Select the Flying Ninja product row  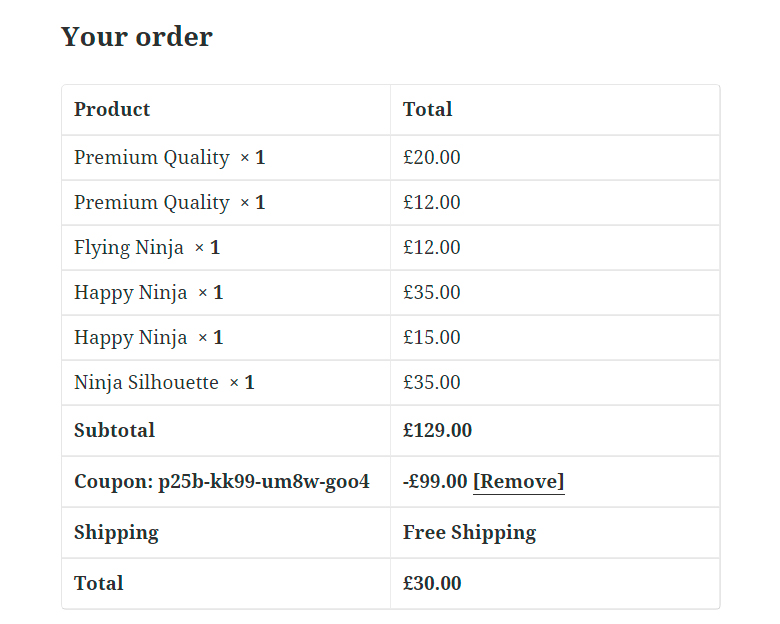[x=390, y=247]
